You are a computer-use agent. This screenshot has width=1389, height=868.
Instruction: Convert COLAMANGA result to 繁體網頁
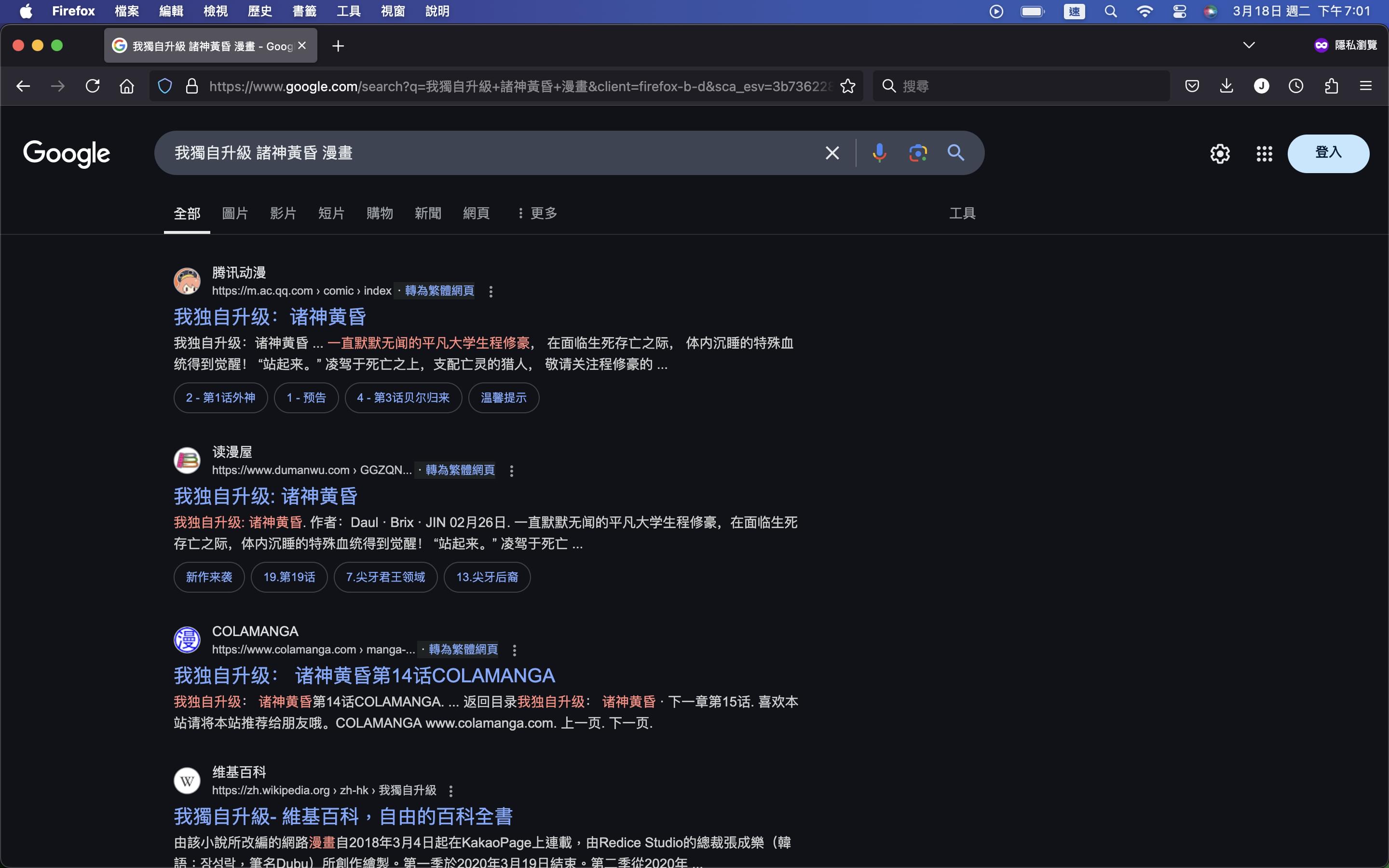pyautogui.click(x=463, y=649)
